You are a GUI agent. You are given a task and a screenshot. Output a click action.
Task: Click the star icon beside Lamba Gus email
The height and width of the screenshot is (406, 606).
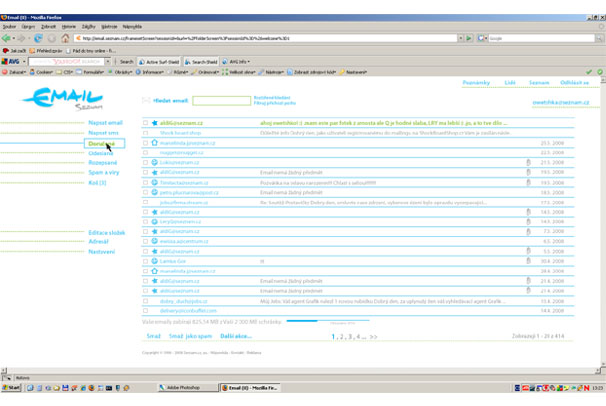154,260
